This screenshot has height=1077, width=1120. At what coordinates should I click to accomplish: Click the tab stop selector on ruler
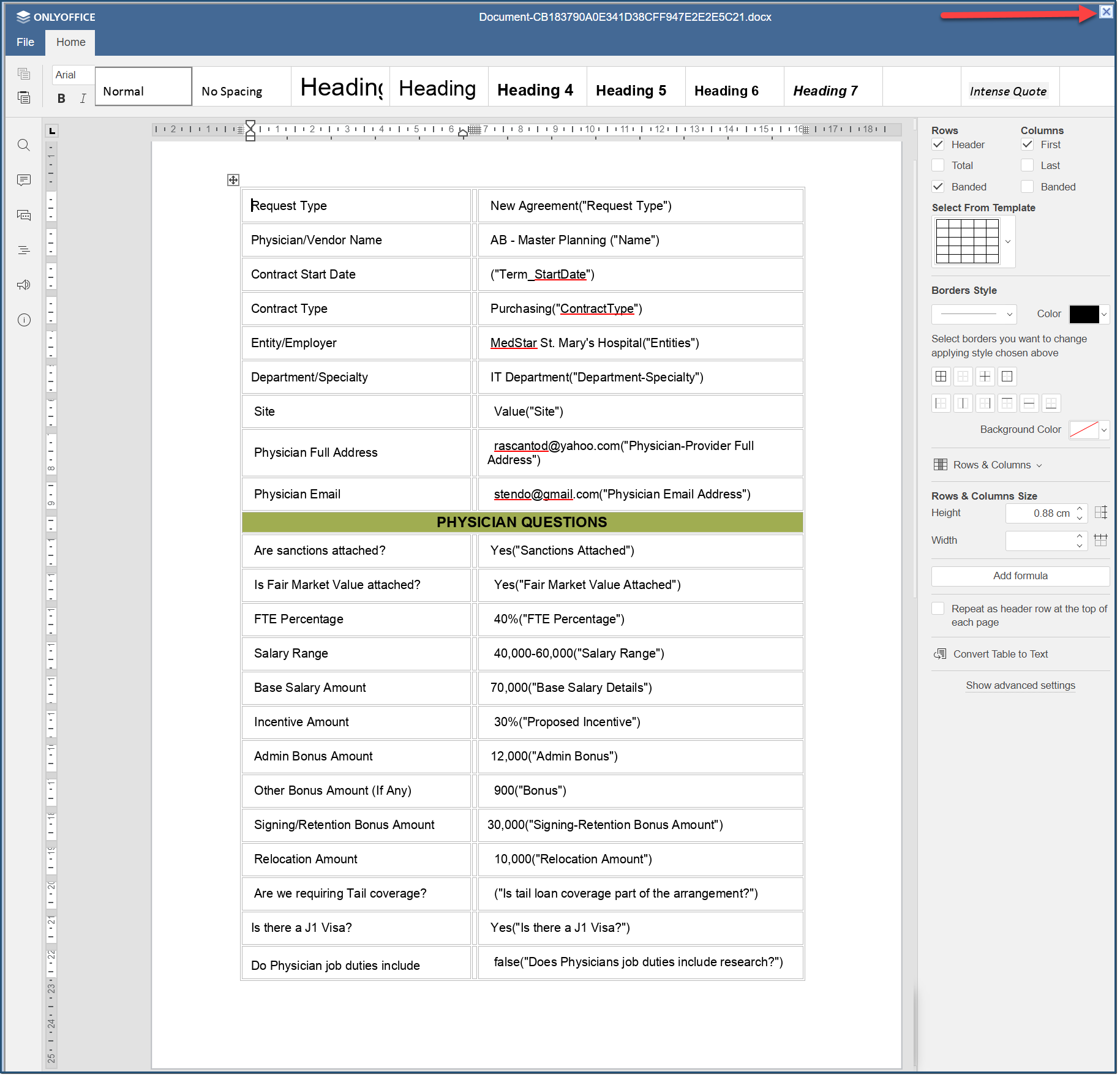coord(52,130)
